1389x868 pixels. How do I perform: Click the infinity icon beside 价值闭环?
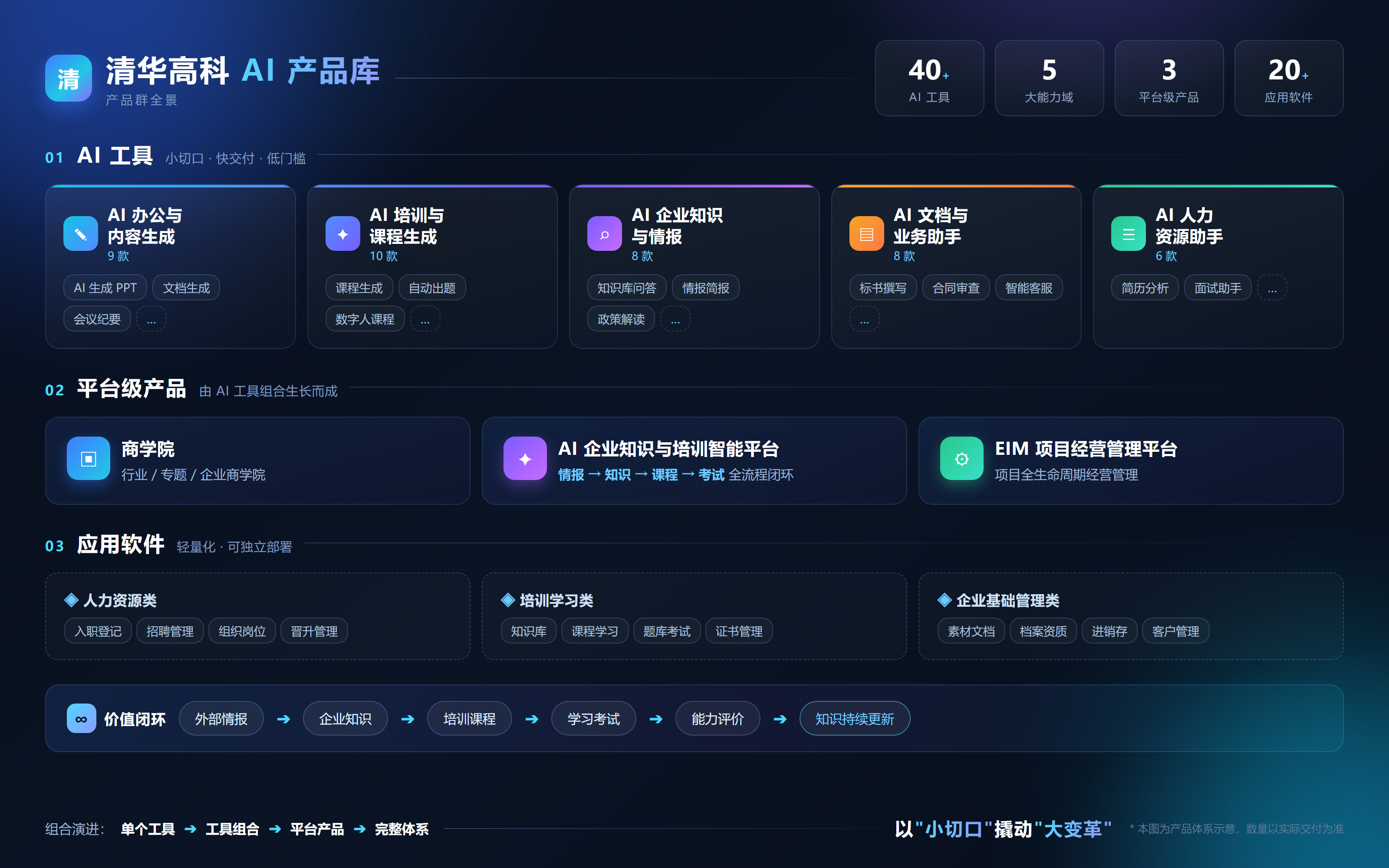81,719
